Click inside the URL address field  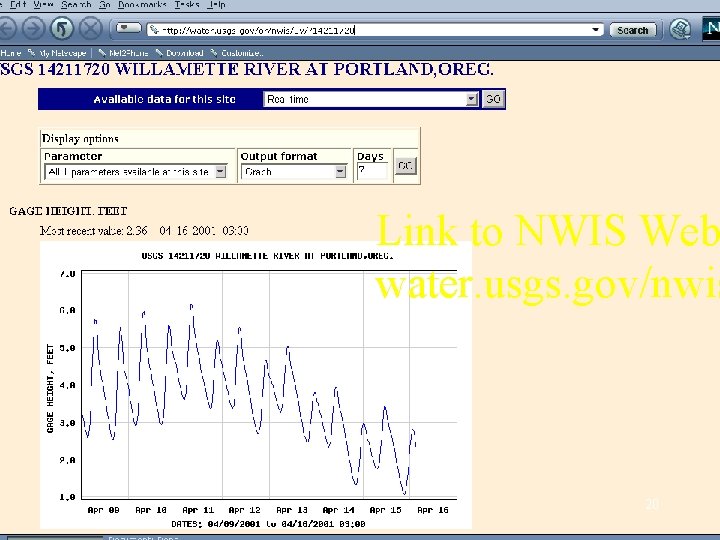[x=374, y=30]
